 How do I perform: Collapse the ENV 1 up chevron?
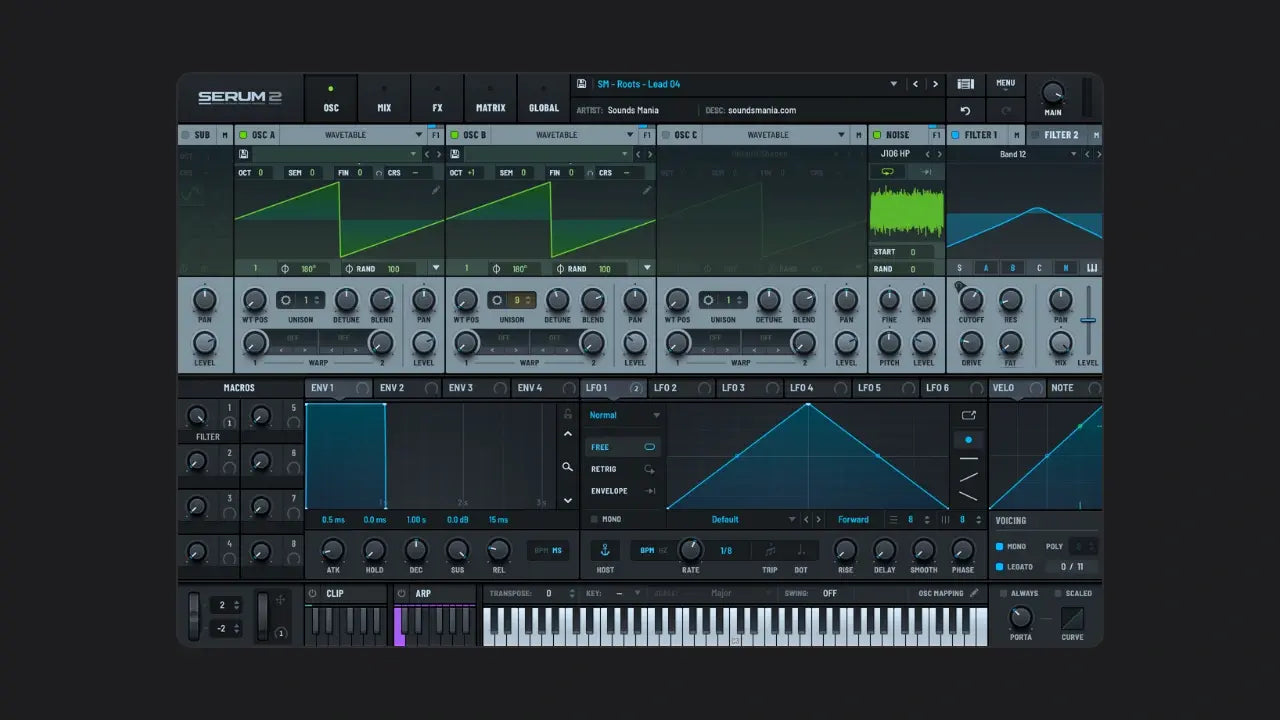point(568,434)
